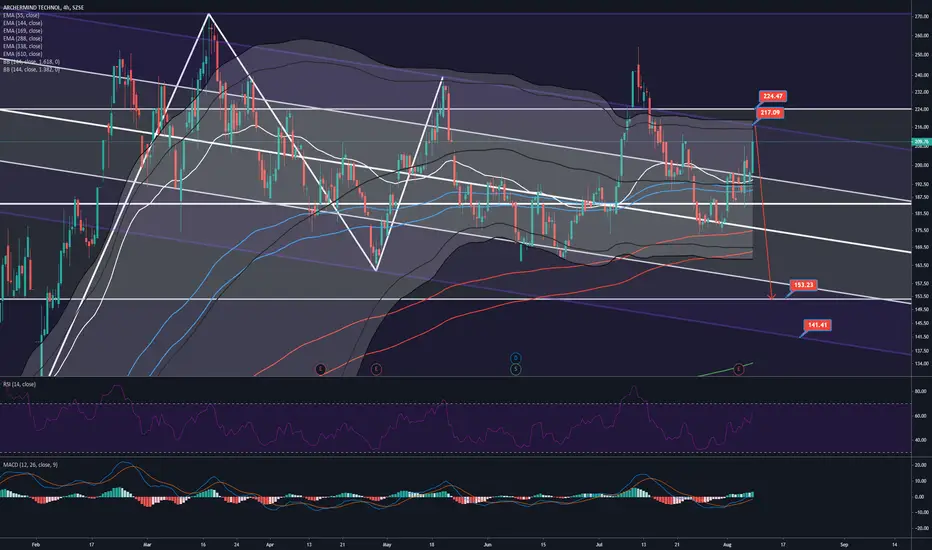This screenshot has width=932, height=550.
Task: Click the 20.00 level on the MACD scale
Action: pos(920,466)
